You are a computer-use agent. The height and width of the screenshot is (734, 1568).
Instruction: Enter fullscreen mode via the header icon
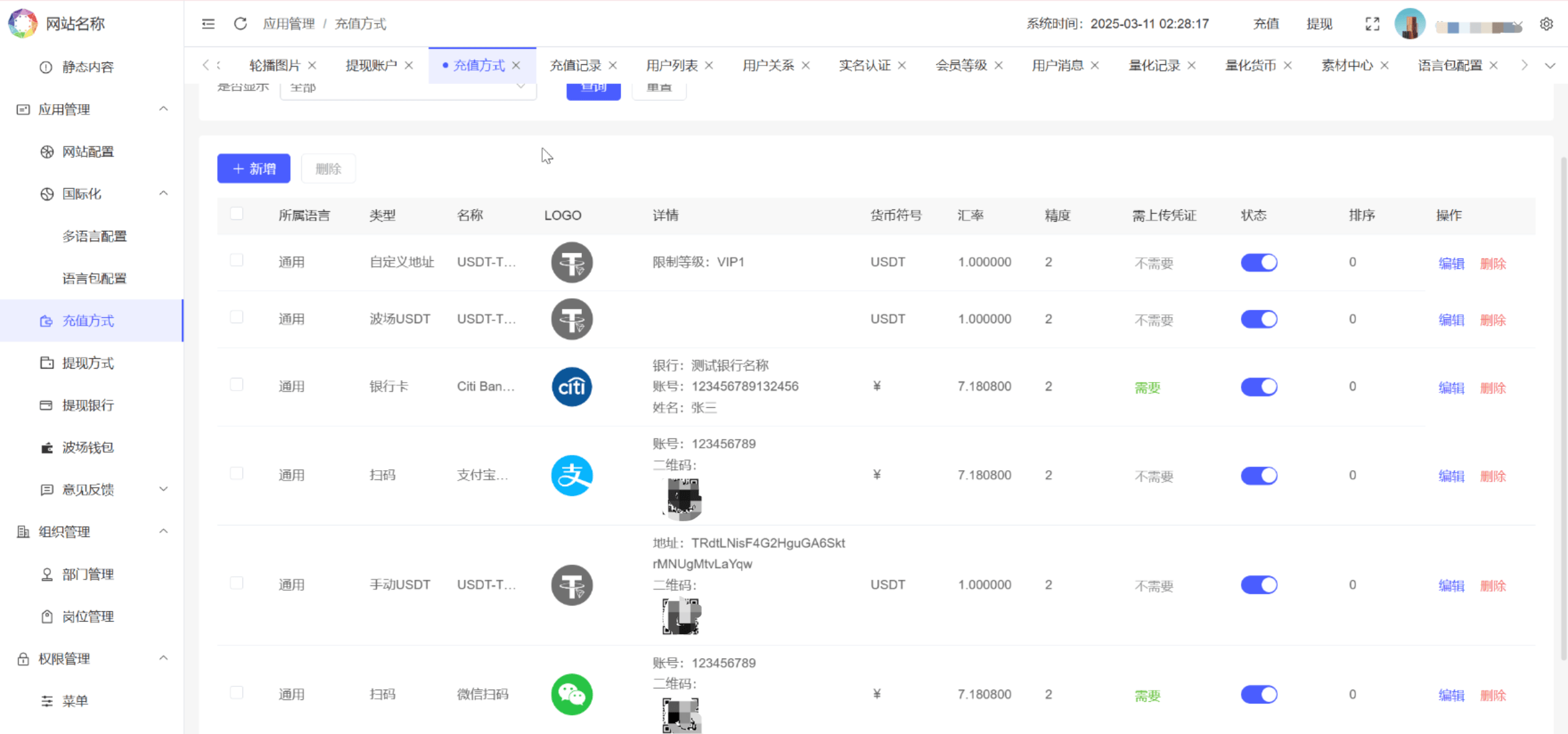[1372, 24]
